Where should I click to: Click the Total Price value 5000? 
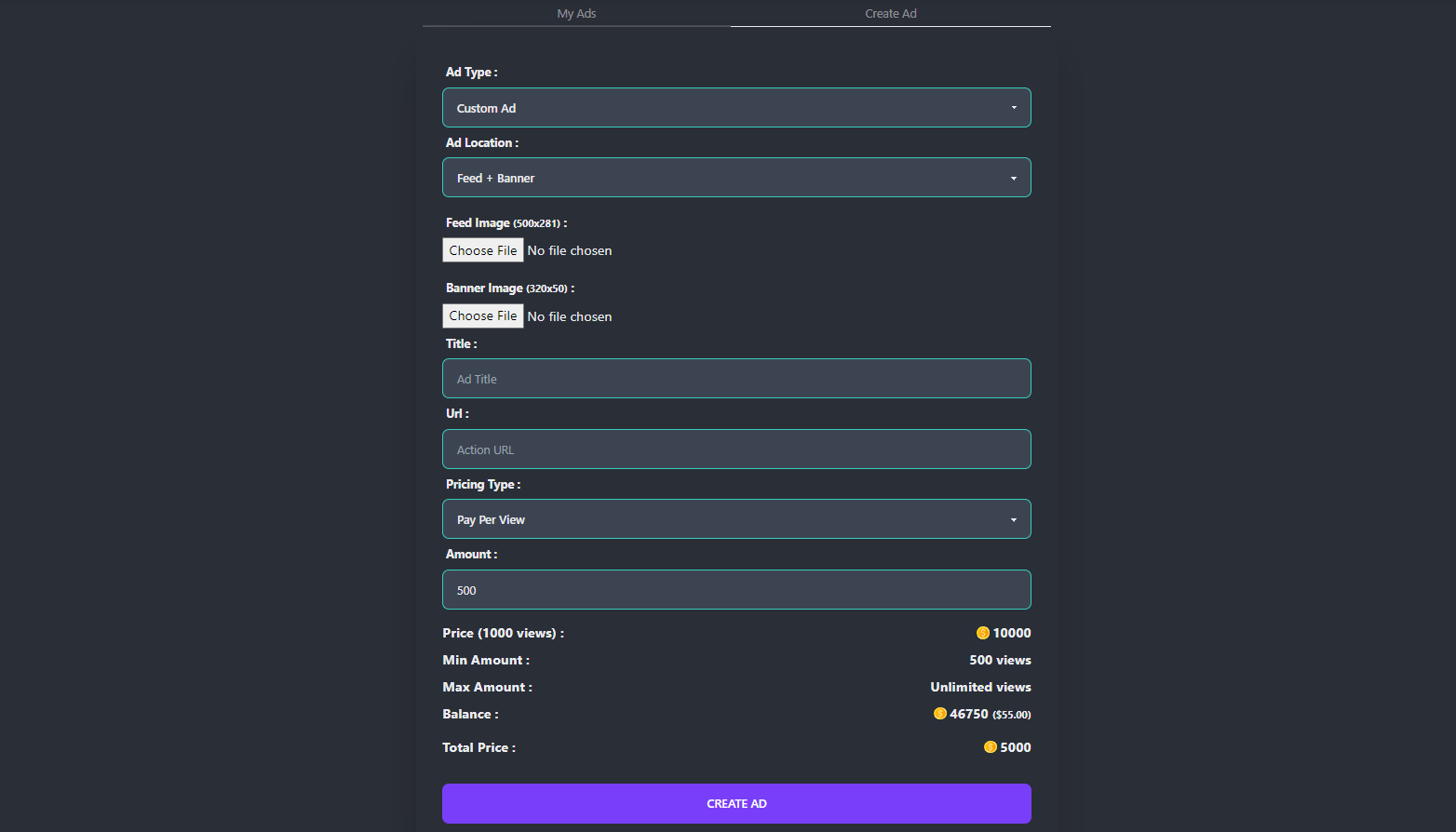click(1016, 747)
